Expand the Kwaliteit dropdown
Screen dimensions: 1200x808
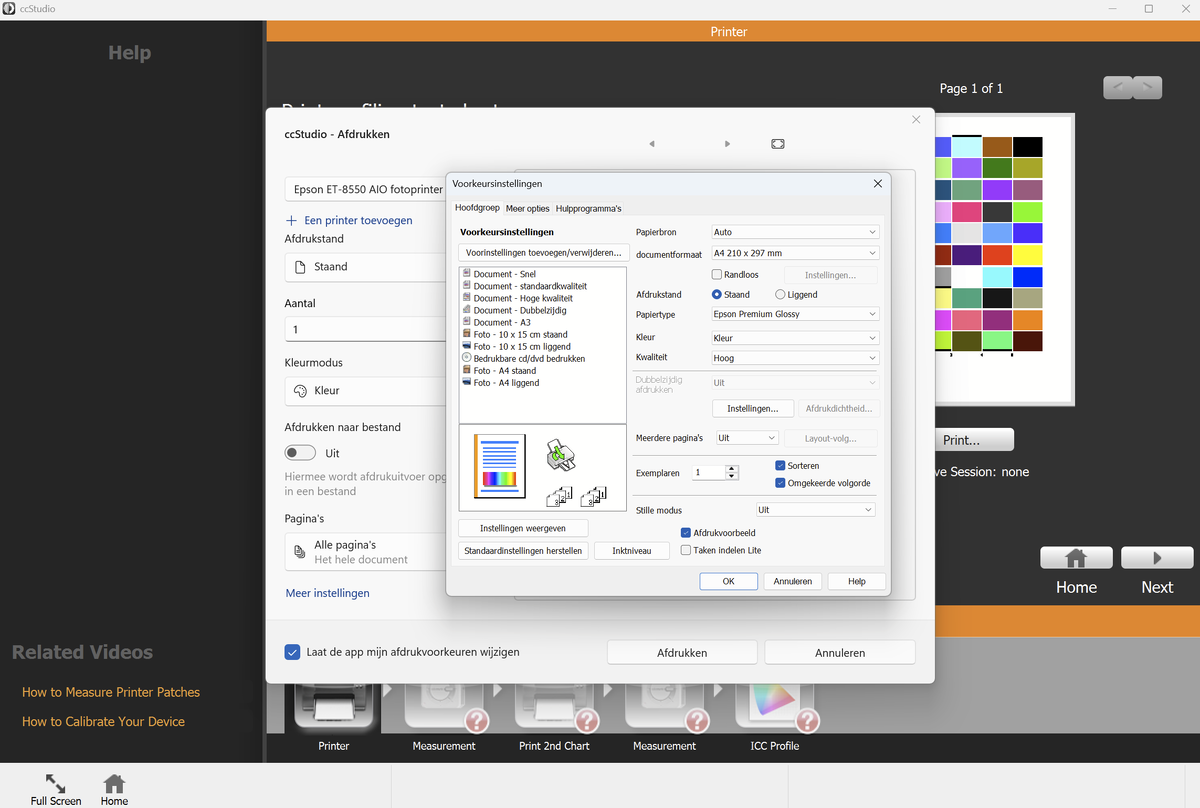(794, 358)
